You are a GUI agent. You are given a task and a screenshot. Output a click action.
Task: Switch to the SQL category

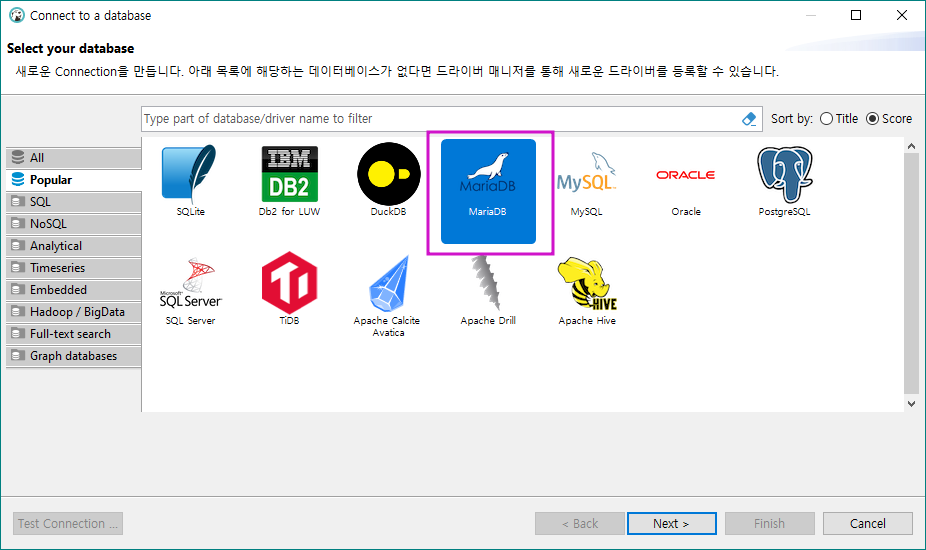pos(74,201)
